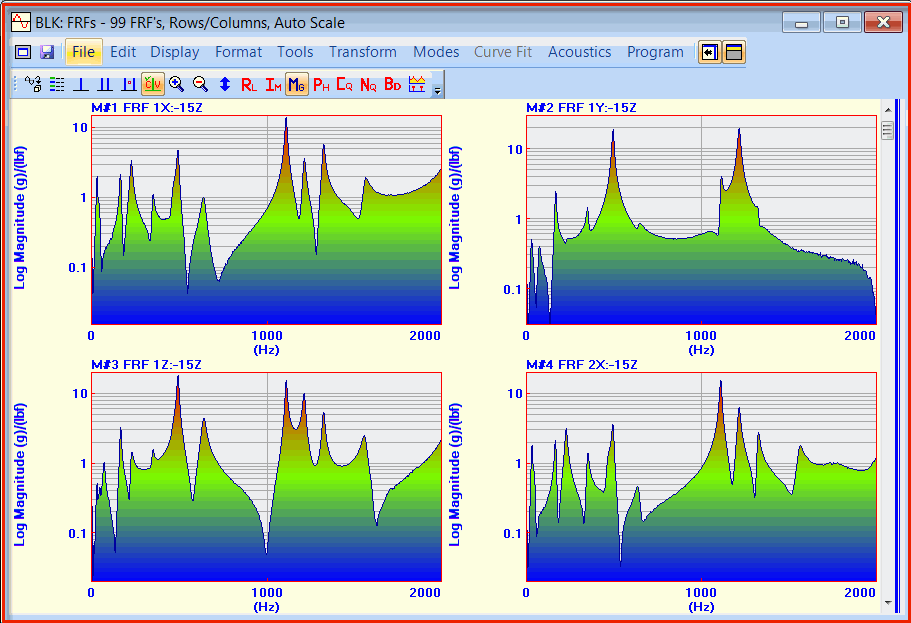Toggle the Magnitude MG display button
This screenshot has height=623, width=911.
297,84
